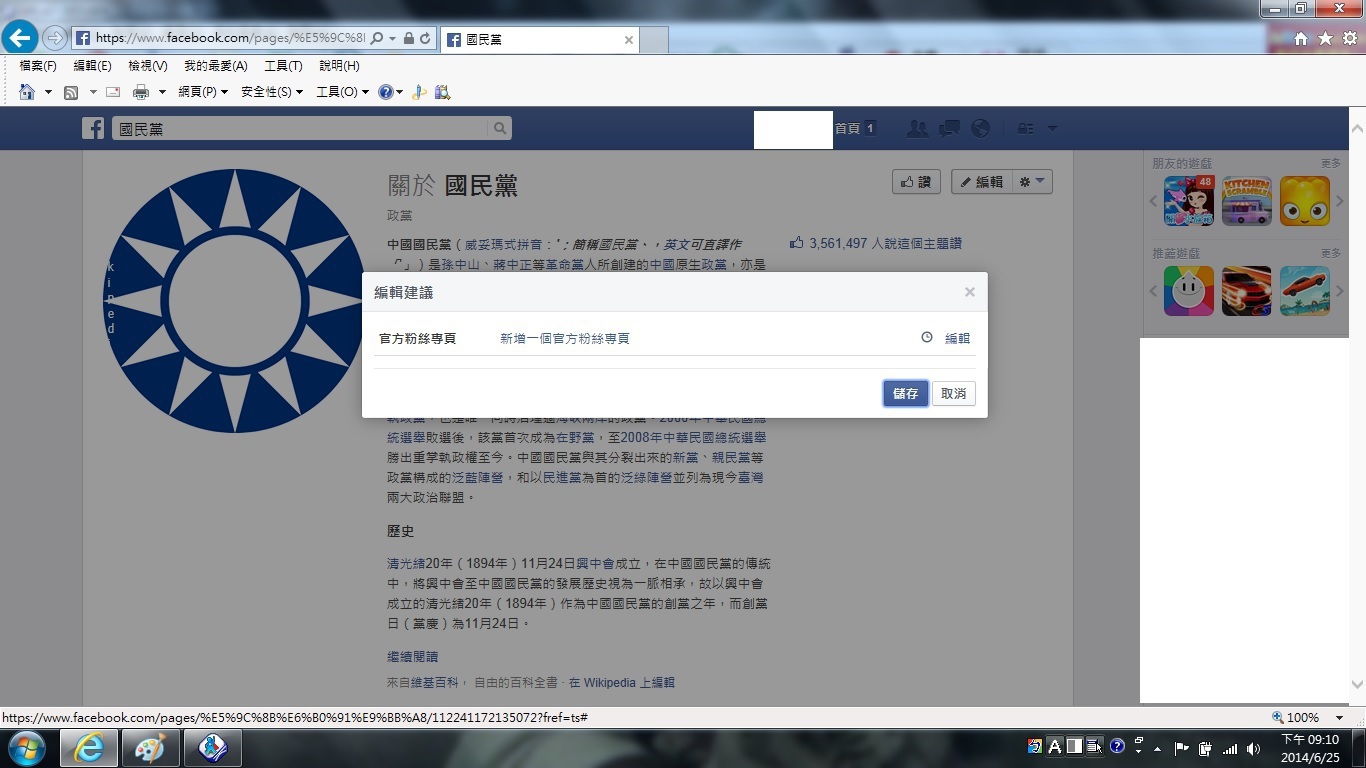Open Facebook friend requests icon
This screenshot has width=1366, height=768.
click(917, 128)
